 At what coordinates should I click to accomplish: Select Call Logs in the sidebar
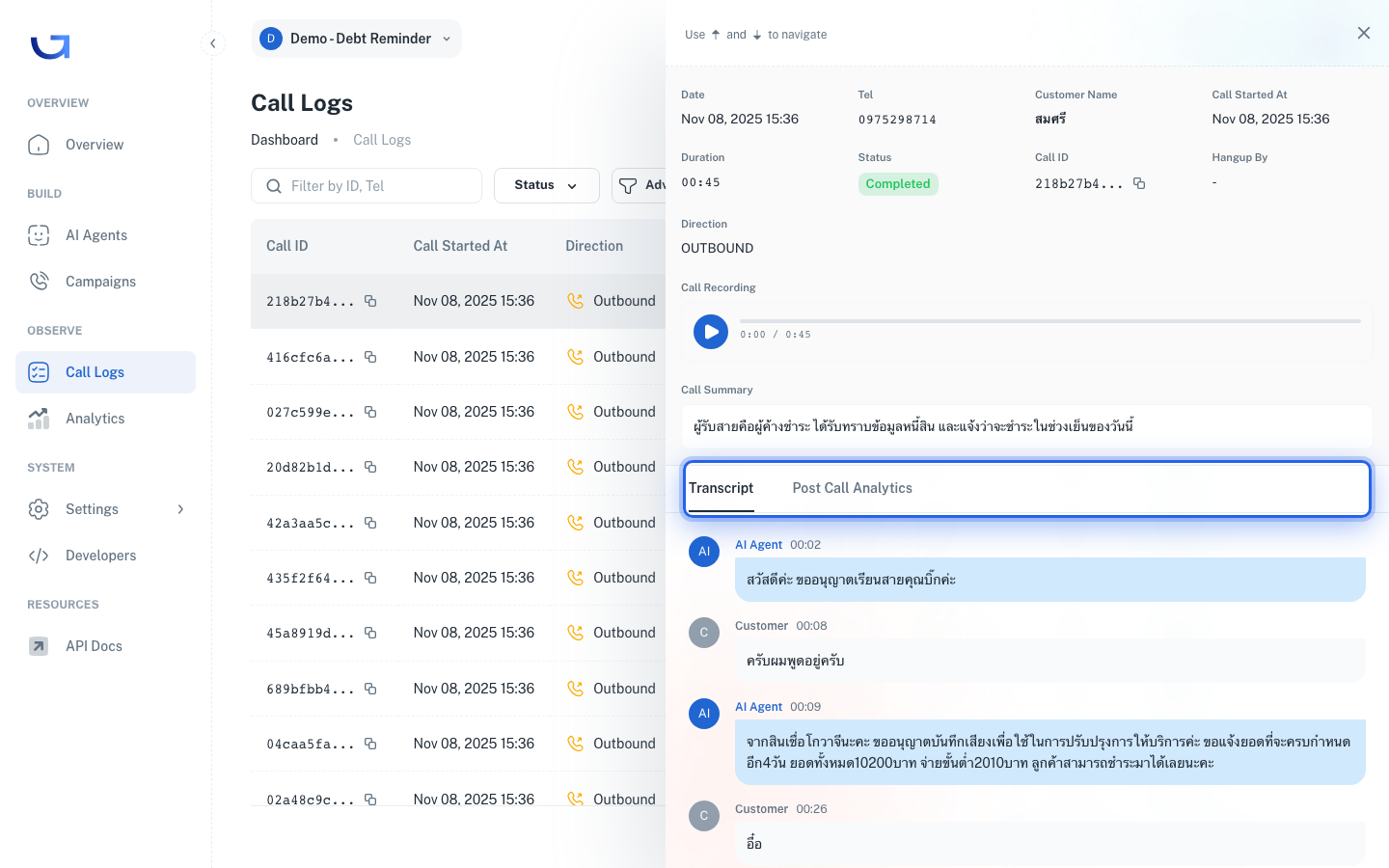tap(105, 372)
